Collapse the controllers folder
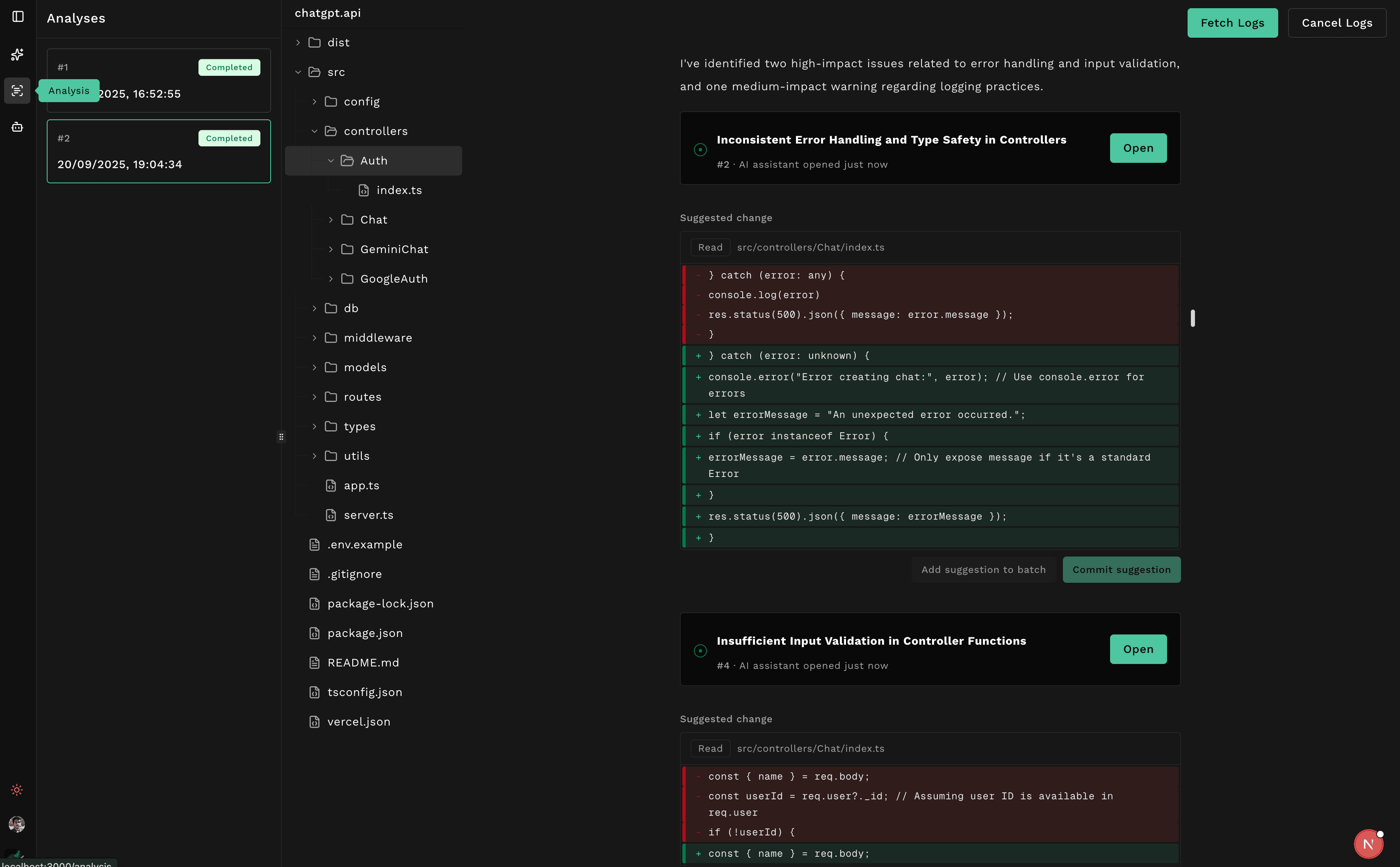The width and height of the screenshot is (1400, 867). pyautogui.click(x=375, y=131)
